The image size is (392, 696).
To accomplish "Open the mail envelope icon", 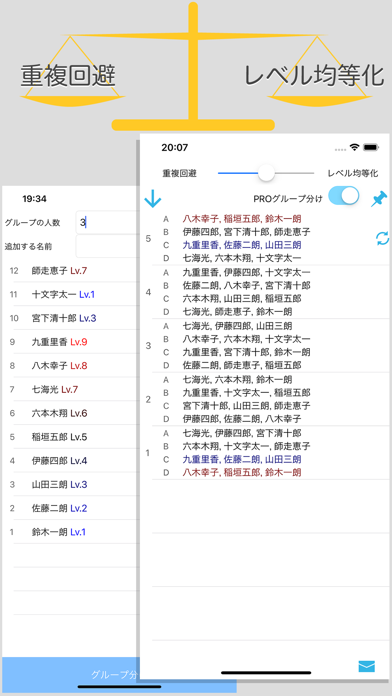I will tap(367, 666).
